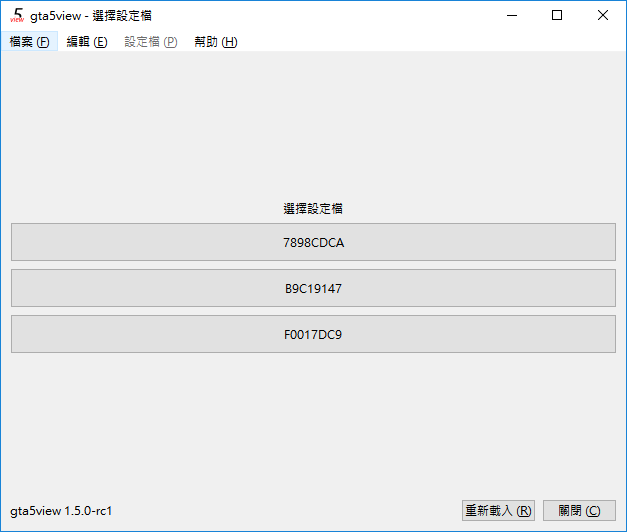Click the gta5view 1.5.0-rc1 version label

(x=61, y=511)
